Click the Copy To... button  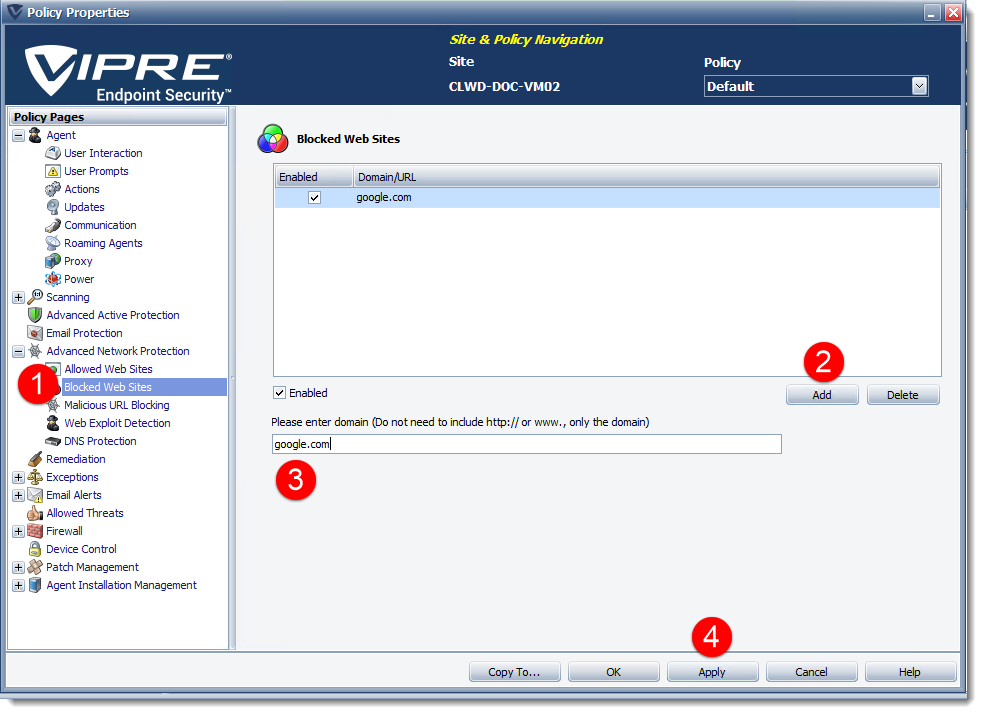(x=514, y=672)
